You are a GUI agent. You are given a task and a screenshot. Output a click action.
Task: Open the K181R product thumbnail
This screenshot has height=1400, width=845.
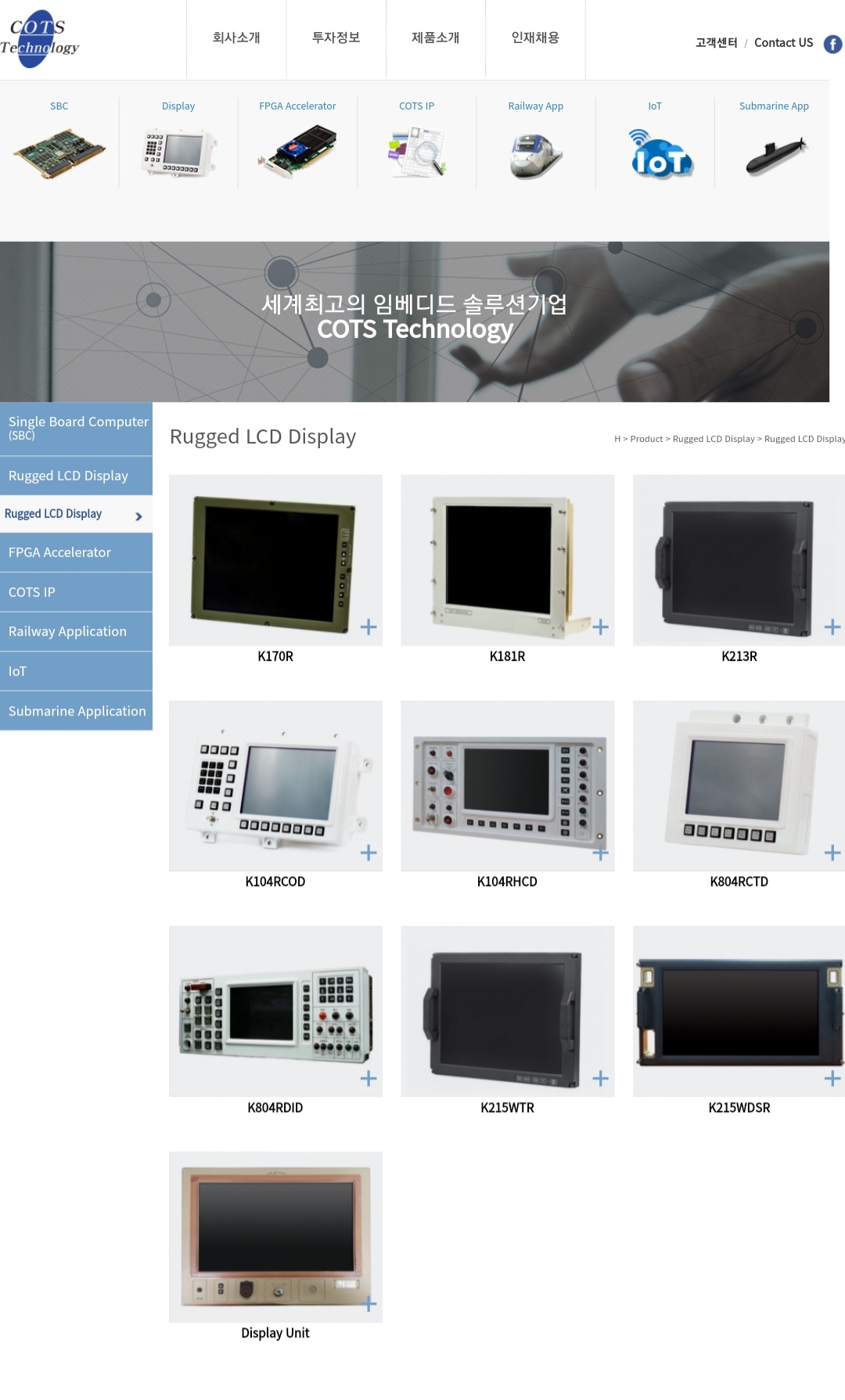pos(508,560)
